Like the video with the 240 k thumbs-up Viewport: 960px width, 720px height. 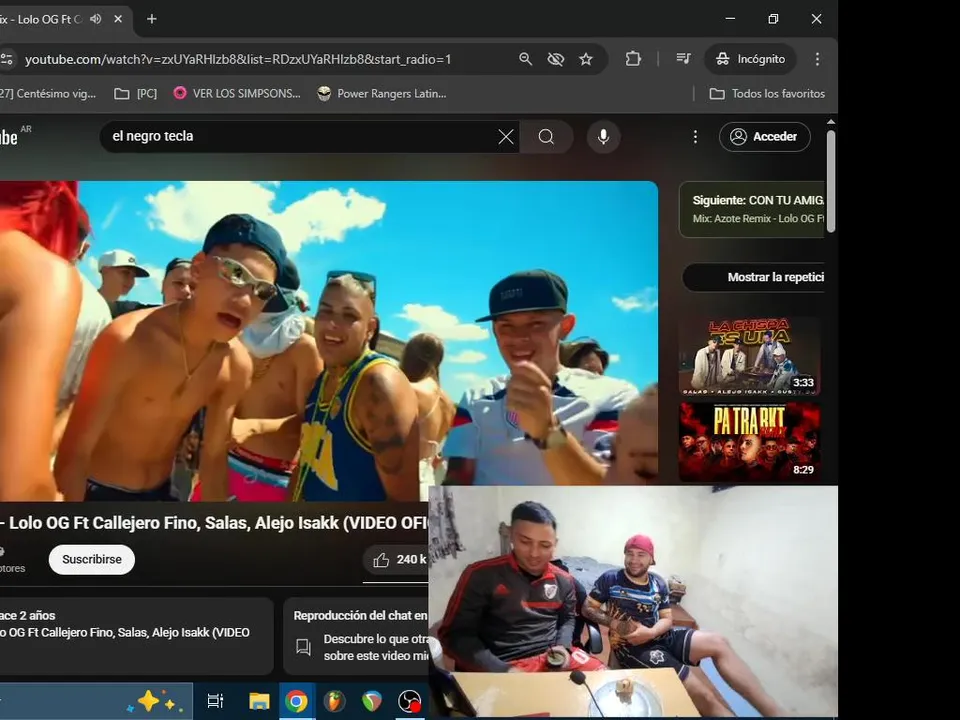point(396,560)
